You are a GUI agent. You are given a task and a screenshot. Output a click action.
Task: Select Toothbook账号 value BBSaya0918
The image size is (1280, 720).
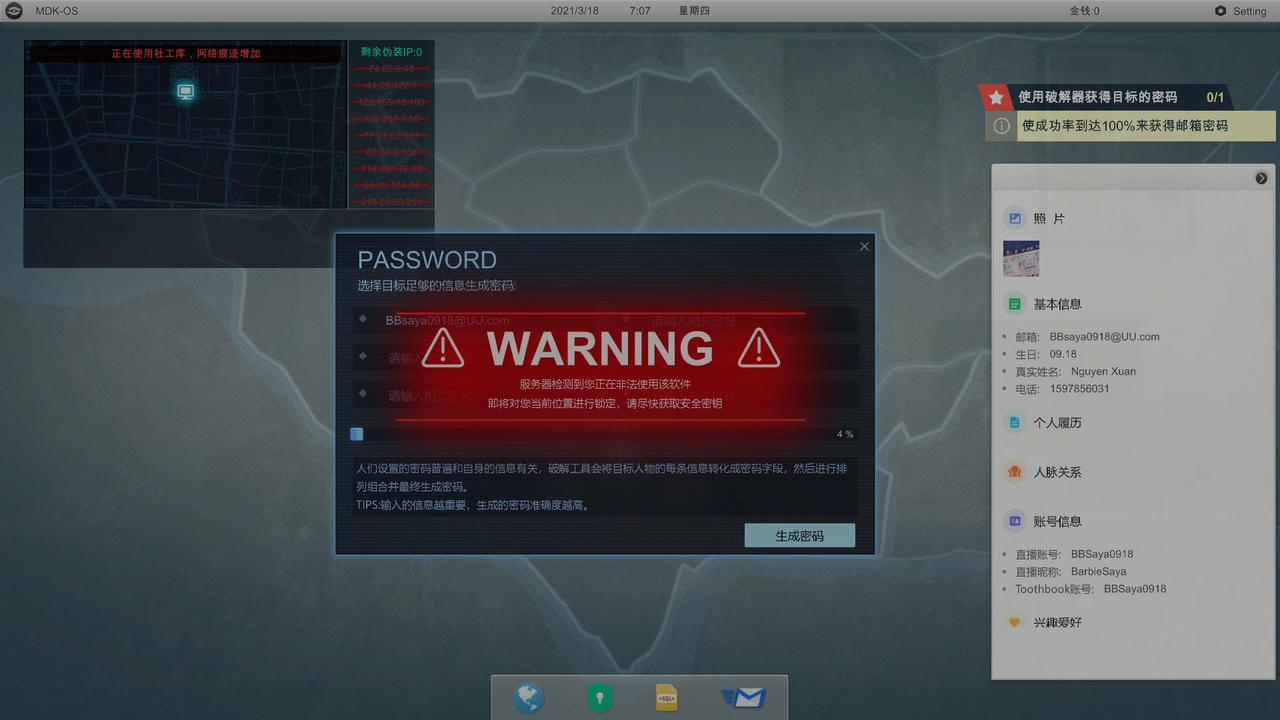1135,589
